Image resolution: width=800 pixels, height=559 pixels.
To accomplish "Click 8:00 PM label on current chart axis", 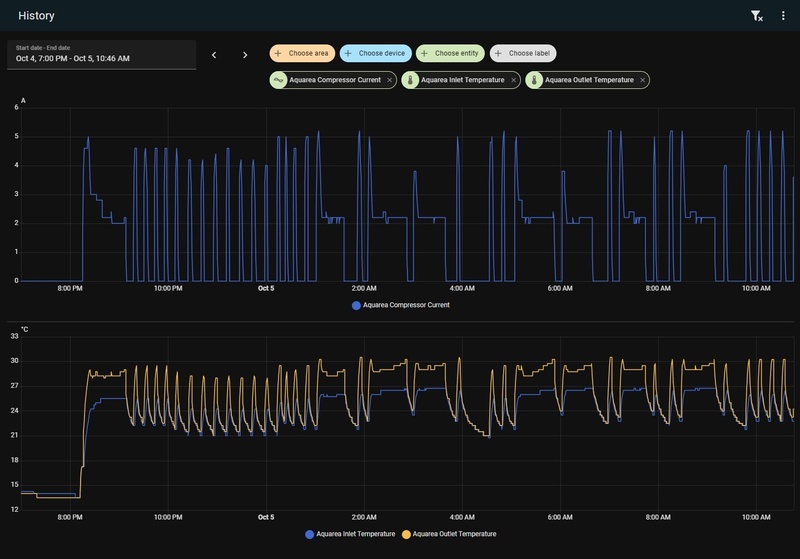I will 70,288.
